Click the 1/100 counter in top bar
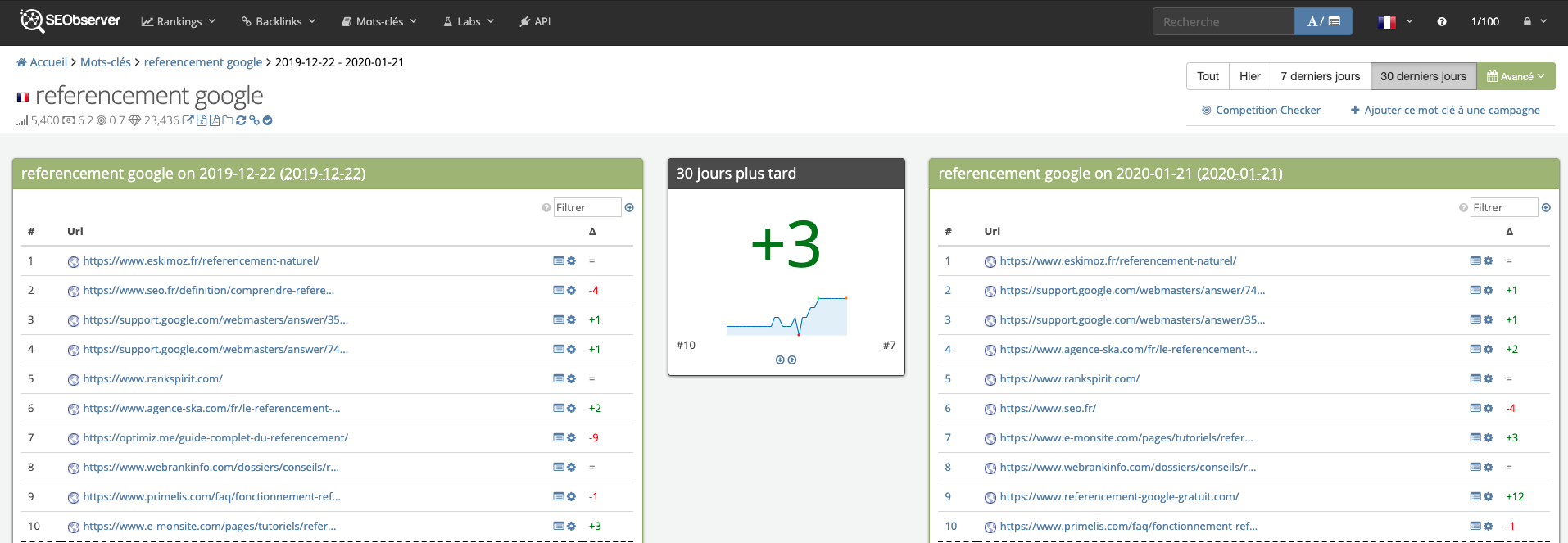 coord(1485,21)
